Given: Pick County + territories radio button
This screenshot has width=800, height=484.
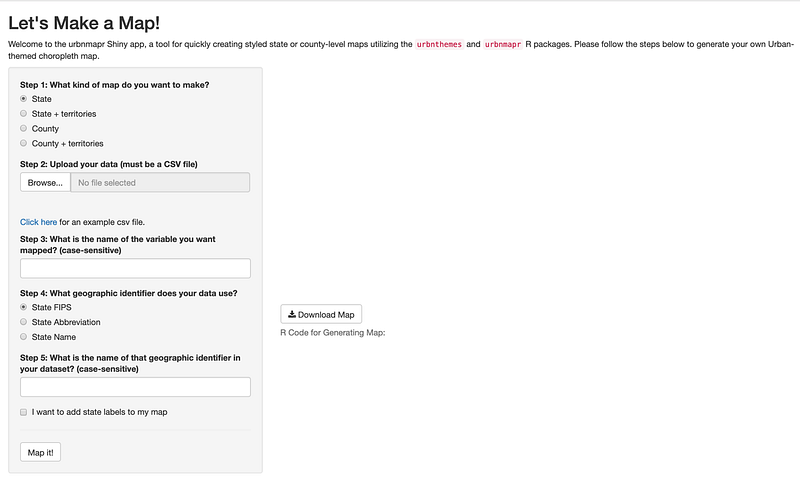Looking at the screenshot, I should [23, 143].
